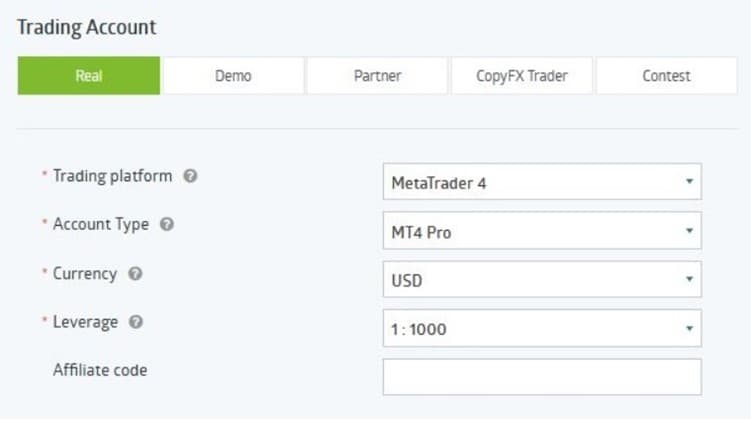Show the Currency question mark tooltip
The height and width of the screenshot is (421, 751).
135,273
